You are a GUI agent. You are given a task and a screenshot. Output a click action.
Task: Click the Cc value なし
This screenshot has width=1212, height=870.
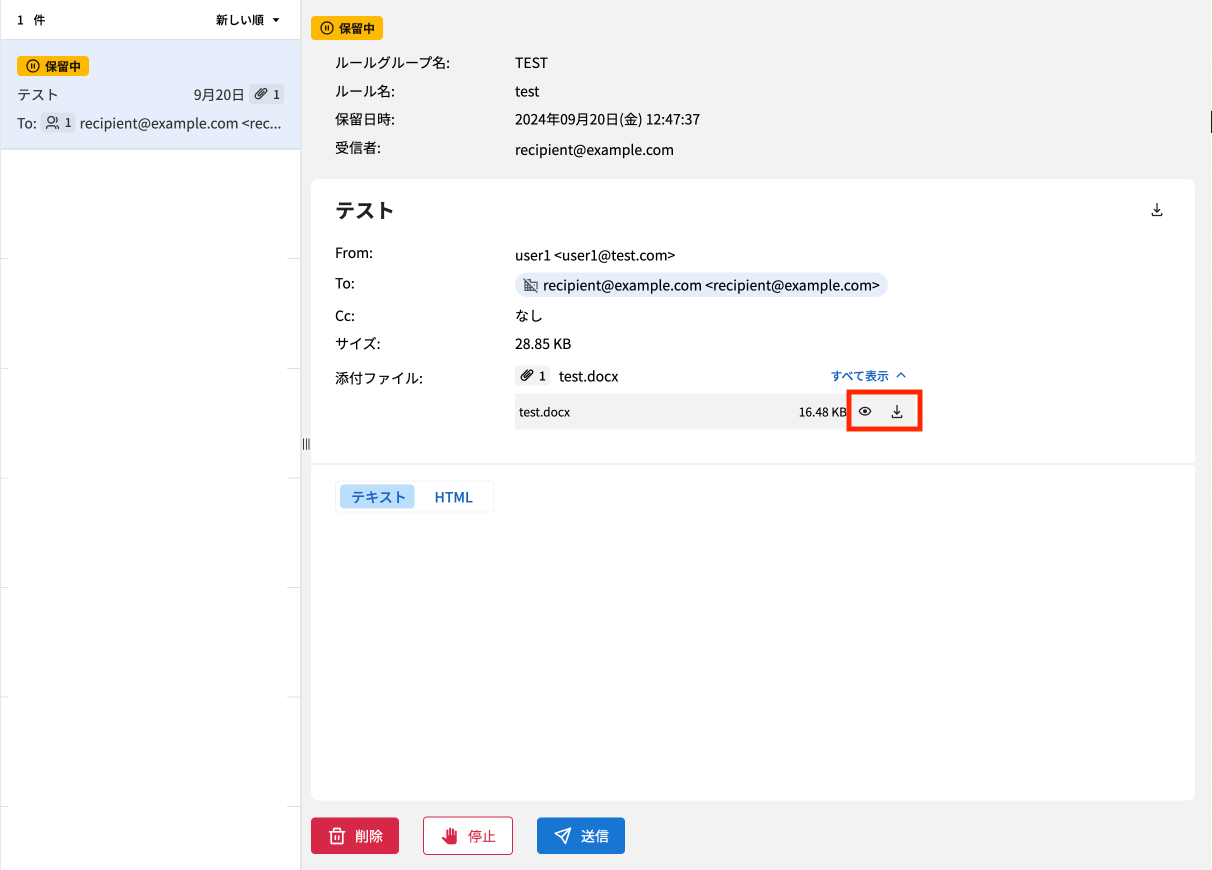529,316
